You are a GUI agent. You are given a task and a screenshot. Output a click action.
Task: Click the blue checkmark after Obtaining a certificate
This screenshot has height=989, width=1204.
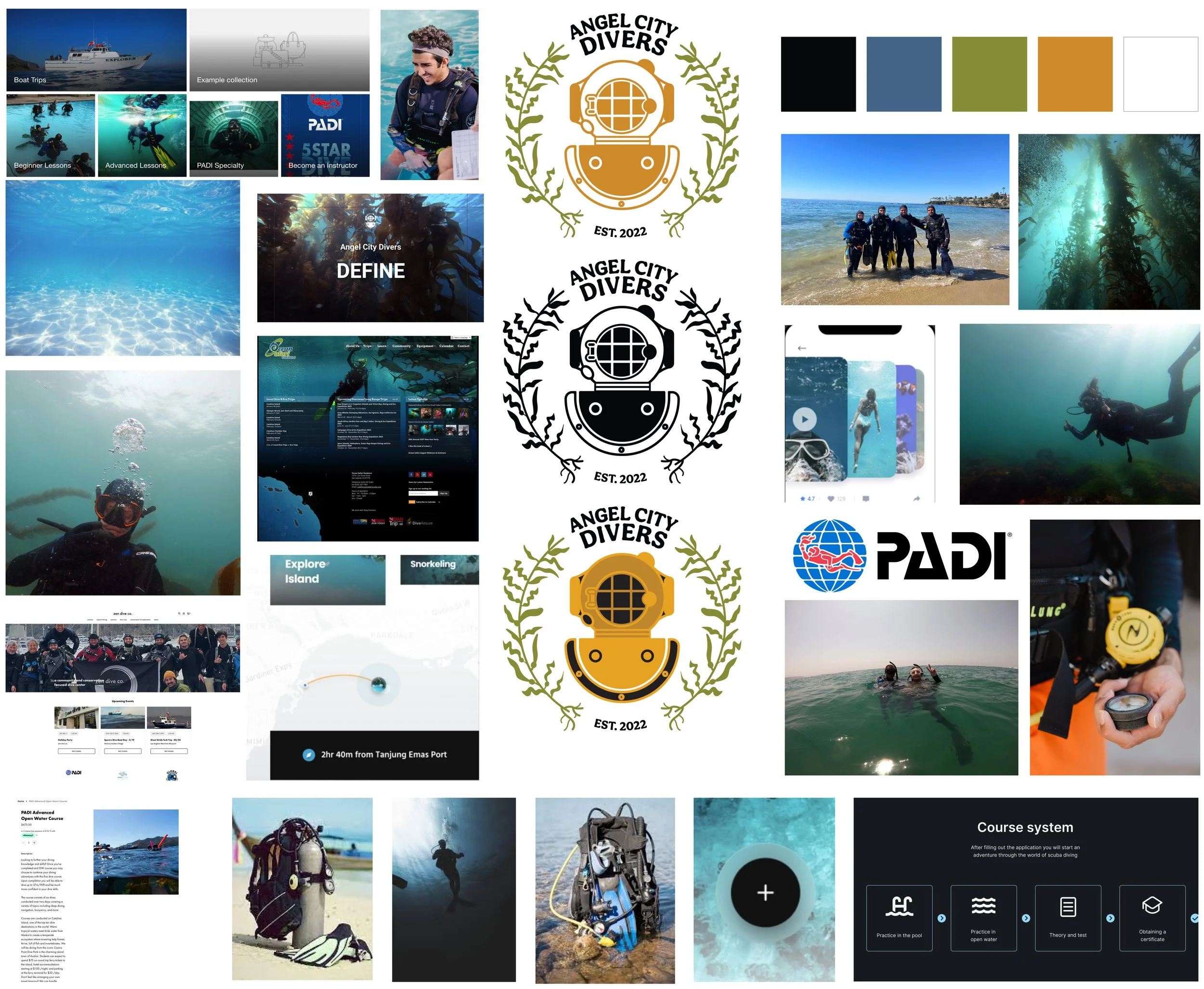[1195, 918]
